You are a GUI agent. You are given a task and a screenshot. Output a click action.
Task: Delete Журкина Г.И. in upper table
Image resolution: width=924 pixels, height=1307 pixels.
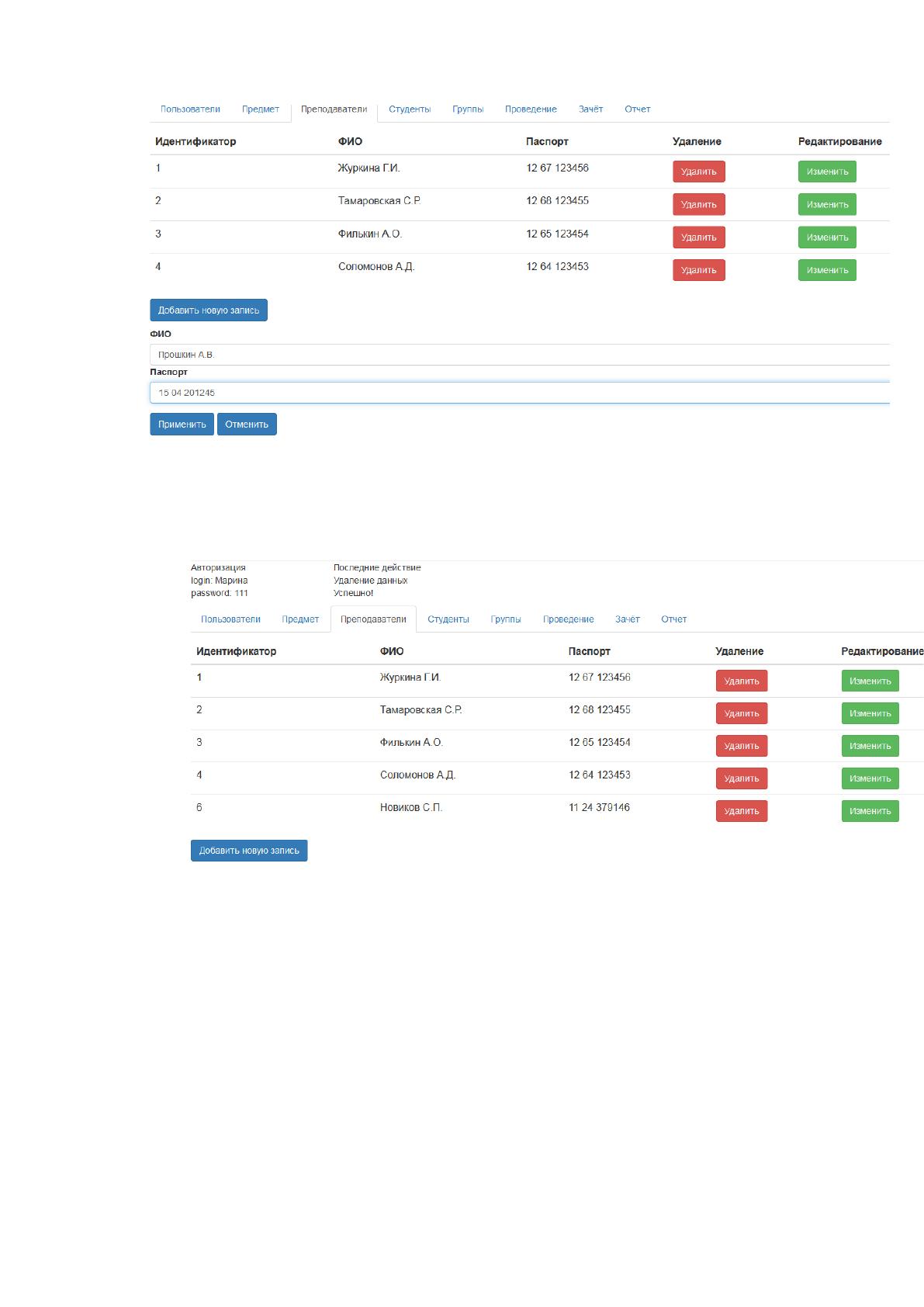coord(698,172)
